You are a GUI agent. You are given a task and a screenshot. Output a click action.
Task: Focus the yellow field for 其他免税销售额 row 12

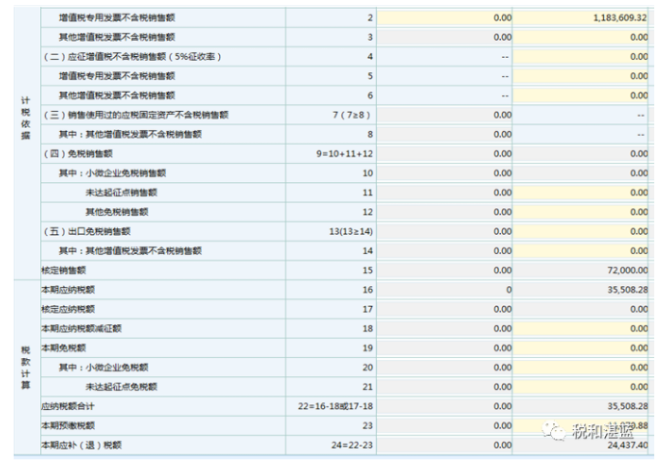[581, 212]
